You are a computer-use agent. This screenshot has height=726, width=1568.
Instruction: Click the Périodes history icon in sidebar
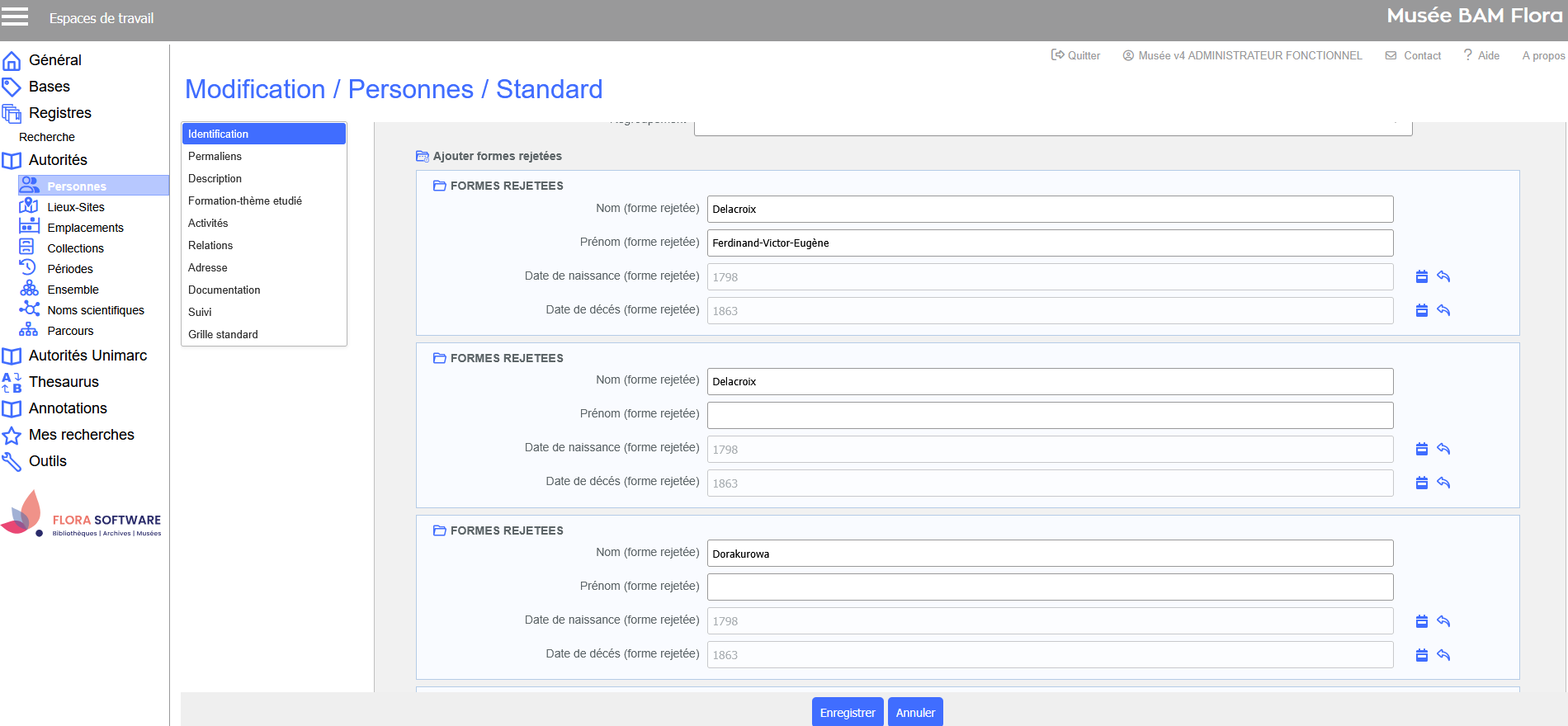[x=28, y=268]
